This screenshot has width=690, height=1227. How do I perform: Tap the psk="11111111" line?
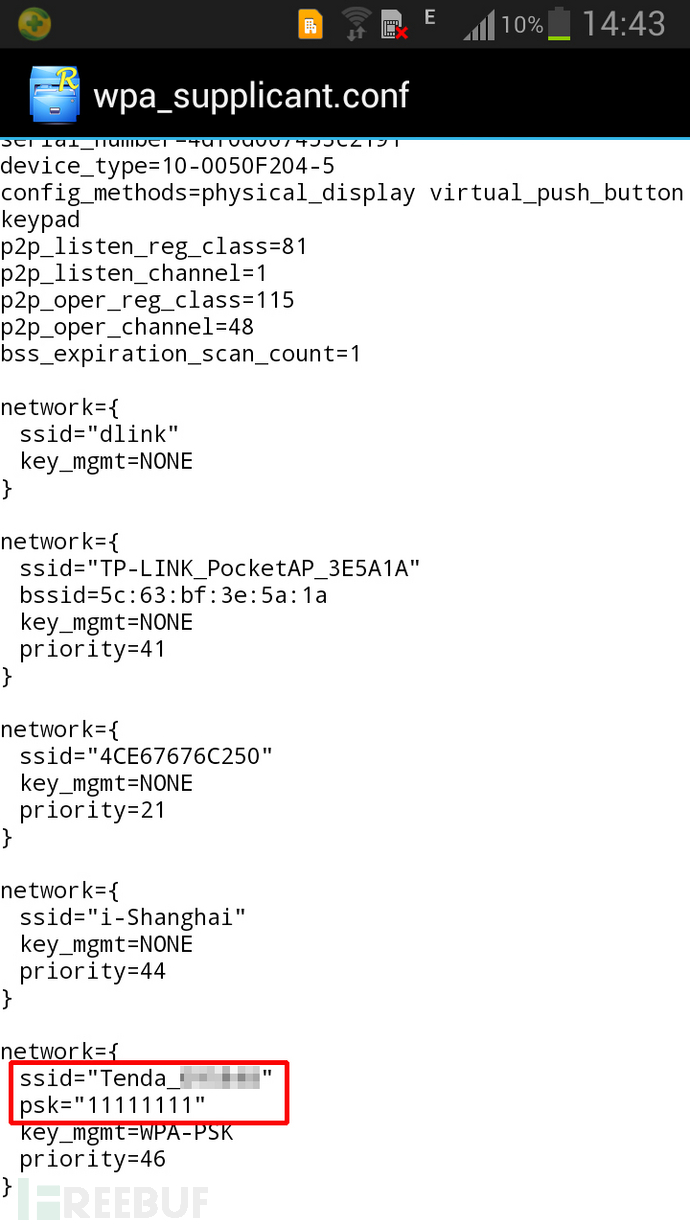tap(112, 1105)
